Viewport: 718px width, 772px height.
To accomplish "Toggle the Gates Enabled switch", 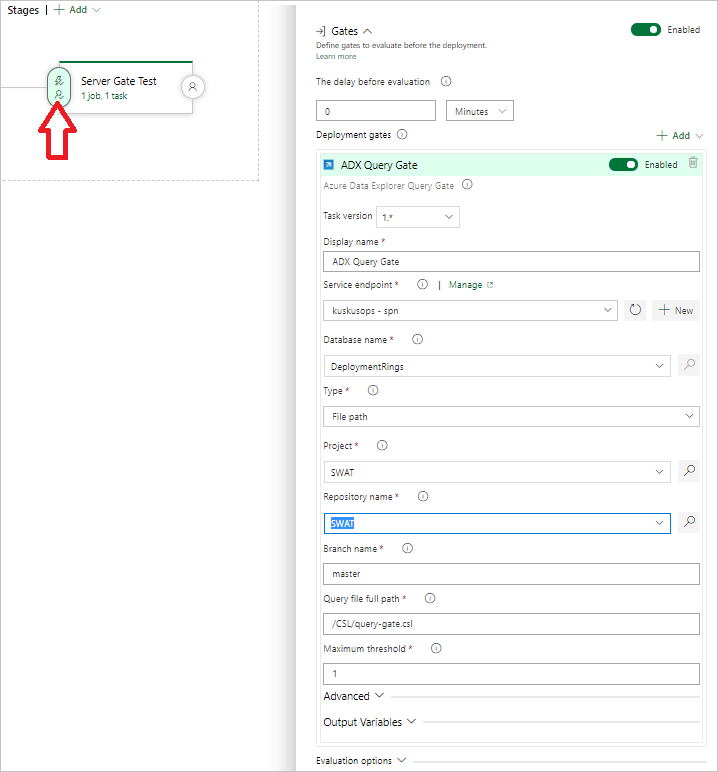I will (x=645, y=30).
